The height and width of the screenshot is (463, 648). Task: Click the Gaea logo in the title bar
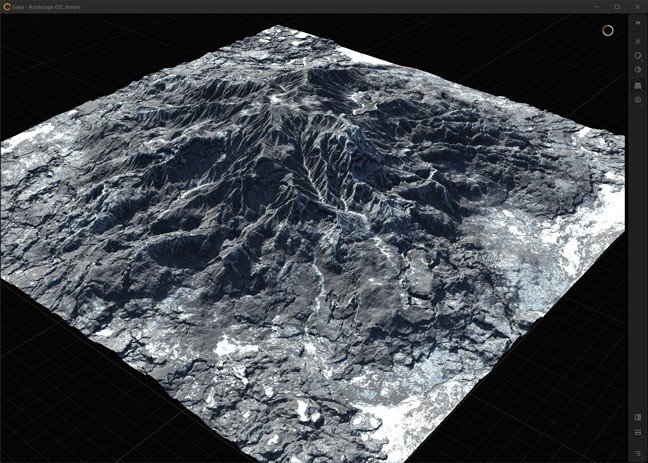coord(7,6)
